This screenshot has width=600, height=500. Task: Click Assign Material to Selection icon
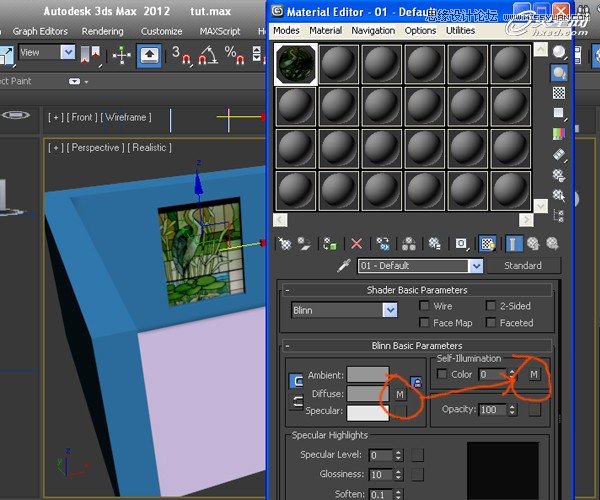click(x=330, y=243)
